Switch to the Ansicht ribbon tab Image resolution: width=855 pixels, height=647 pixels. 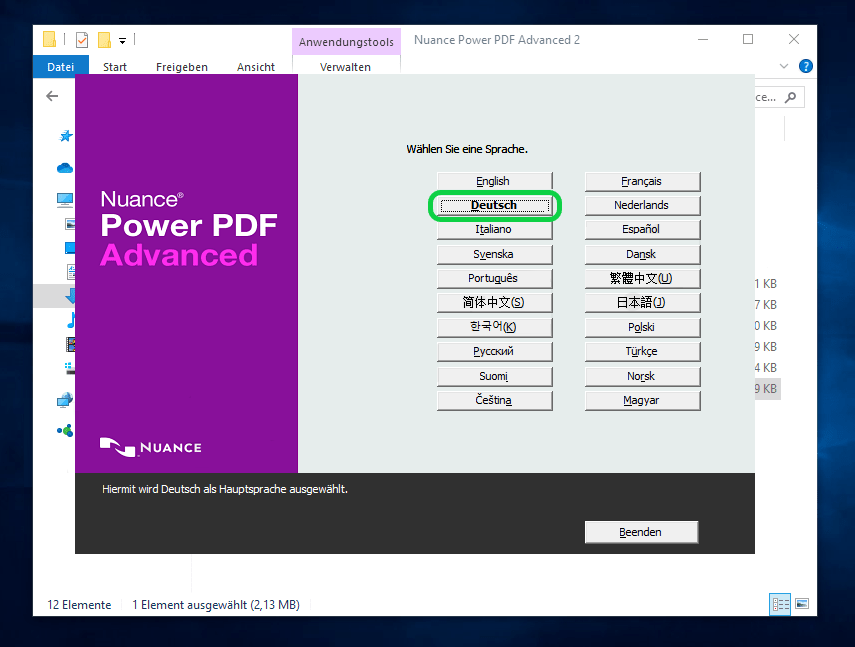pos(256,67)
